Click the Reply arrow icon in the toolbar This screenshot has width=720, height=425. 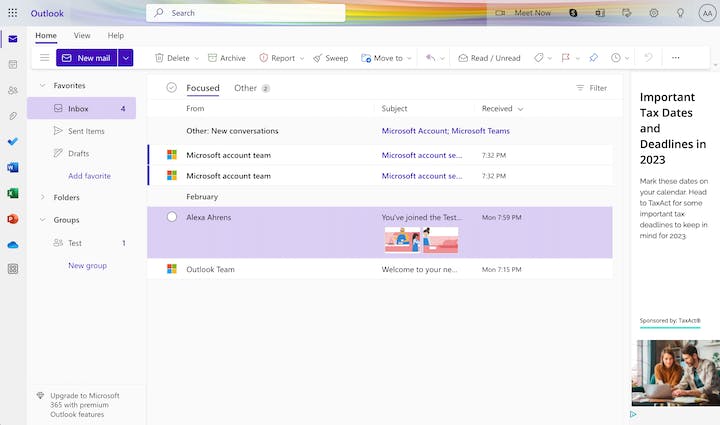[430, 58]
